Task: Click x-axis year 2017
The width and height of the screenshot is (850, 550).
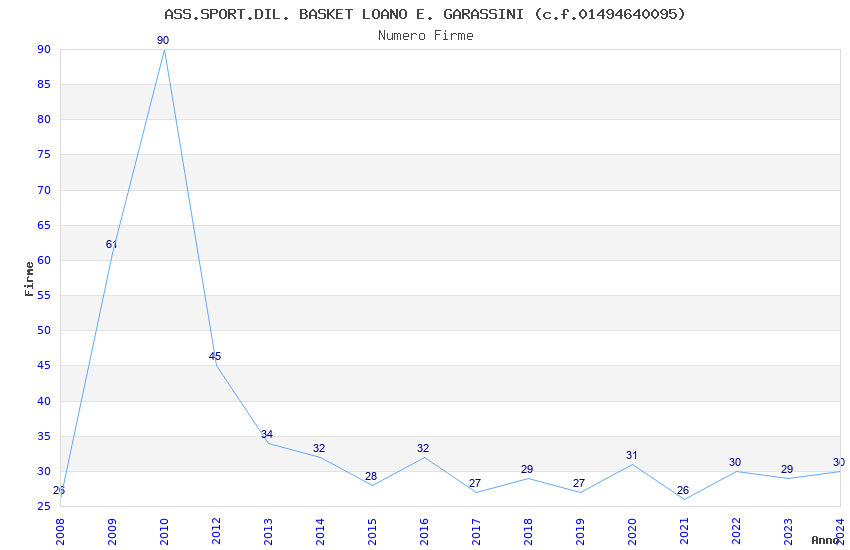Action: (476, 532)
